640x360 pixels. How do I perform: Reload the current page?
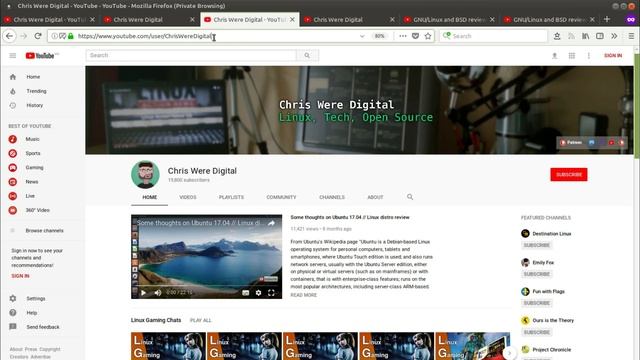[38, 36]
